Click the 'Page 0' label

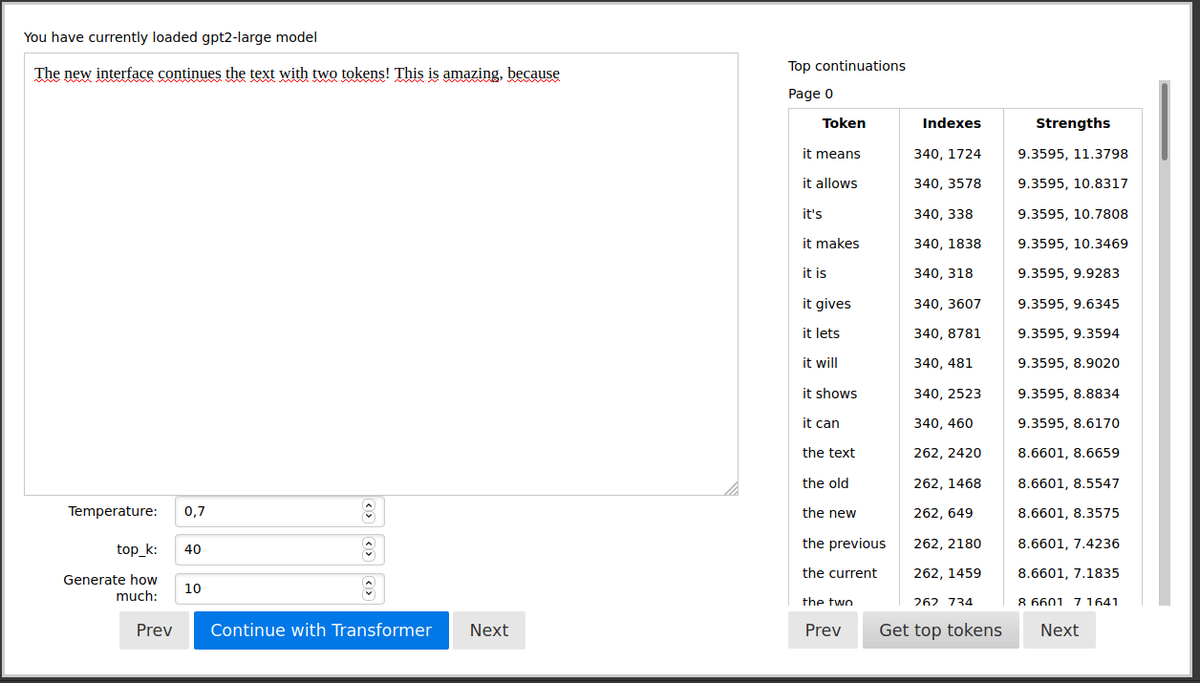click(x=810, y=94)
